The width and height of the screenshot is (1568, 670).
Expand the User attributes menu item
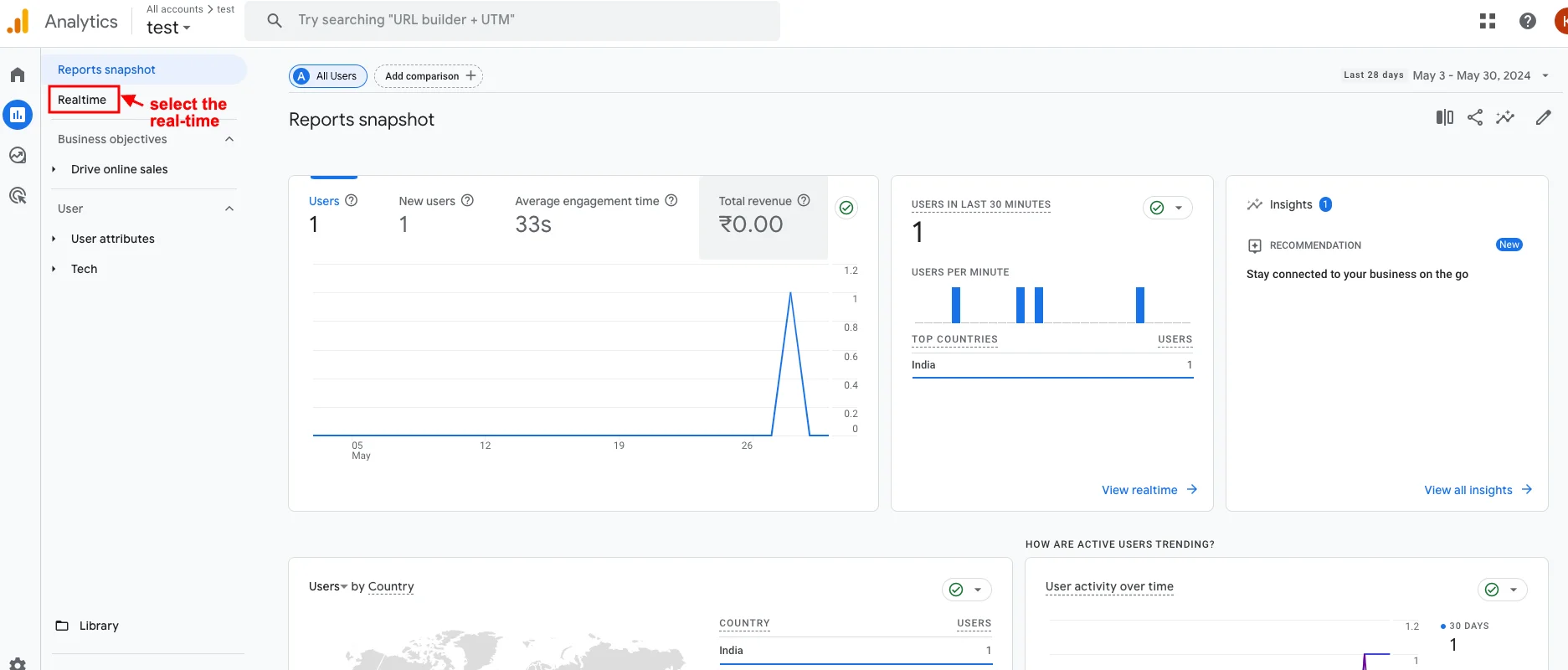pos(112,239)
